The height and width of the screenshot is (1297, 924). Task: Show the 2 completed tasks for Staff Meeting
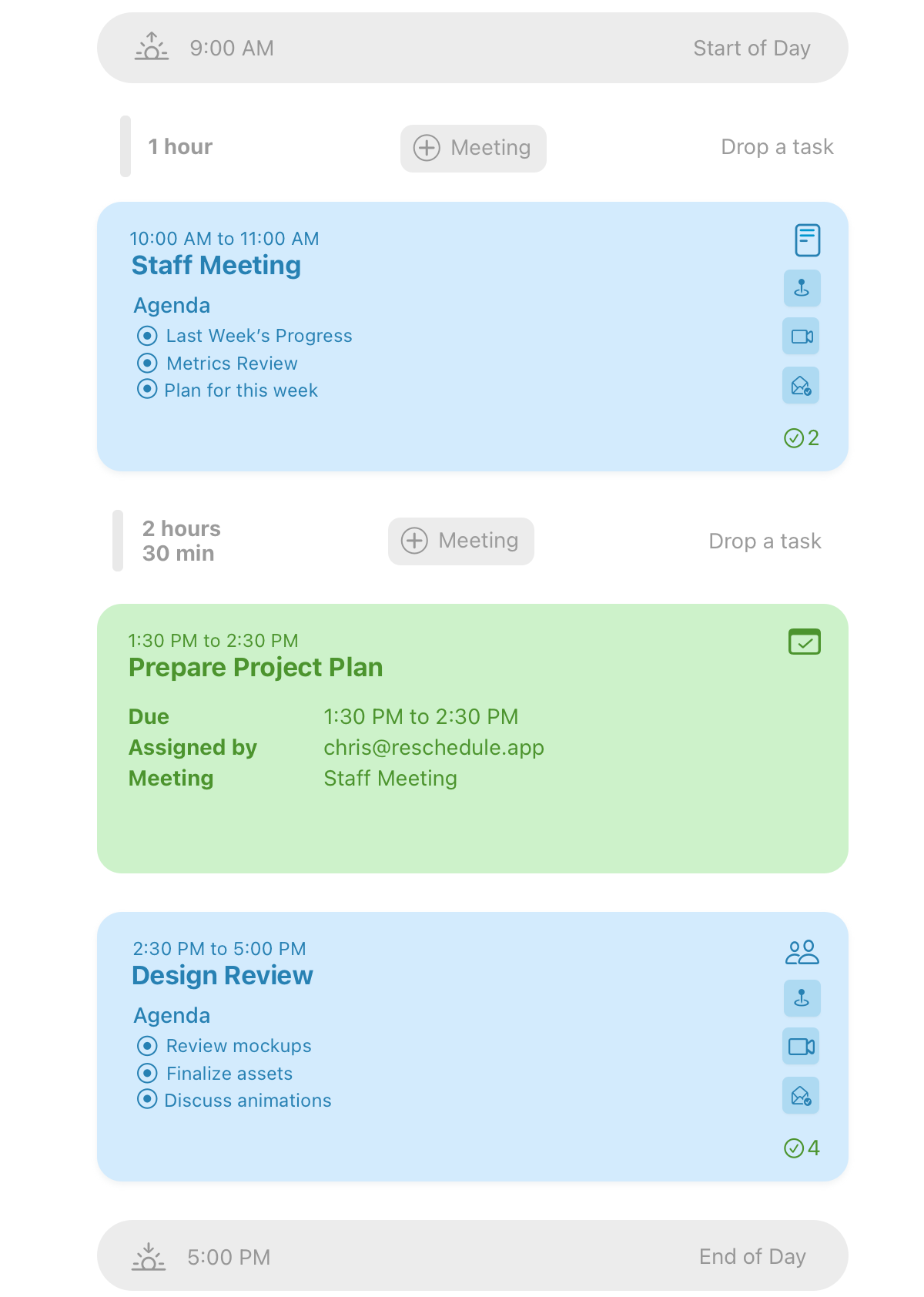802,438
